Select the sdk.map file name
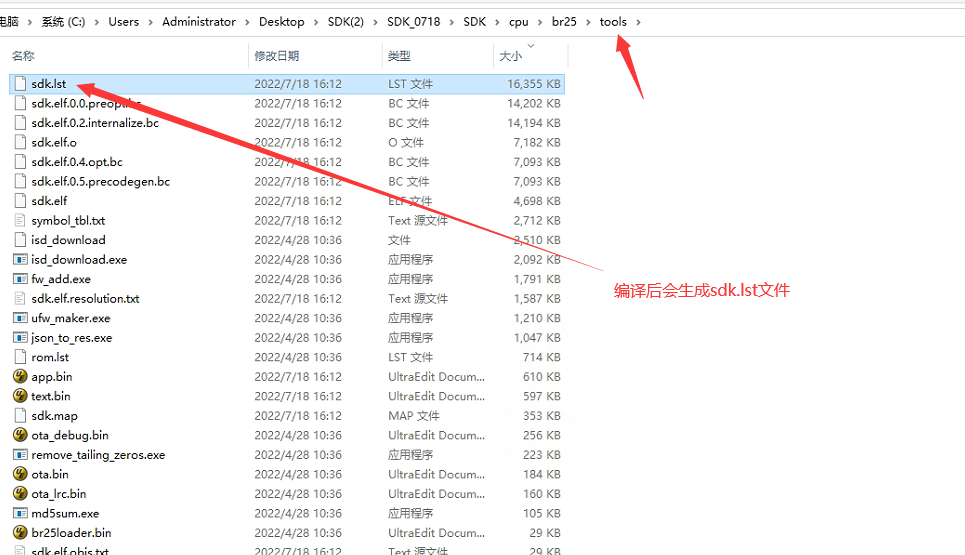The width and height of the screenshot is (965, 555). click(x=55, y=415)
